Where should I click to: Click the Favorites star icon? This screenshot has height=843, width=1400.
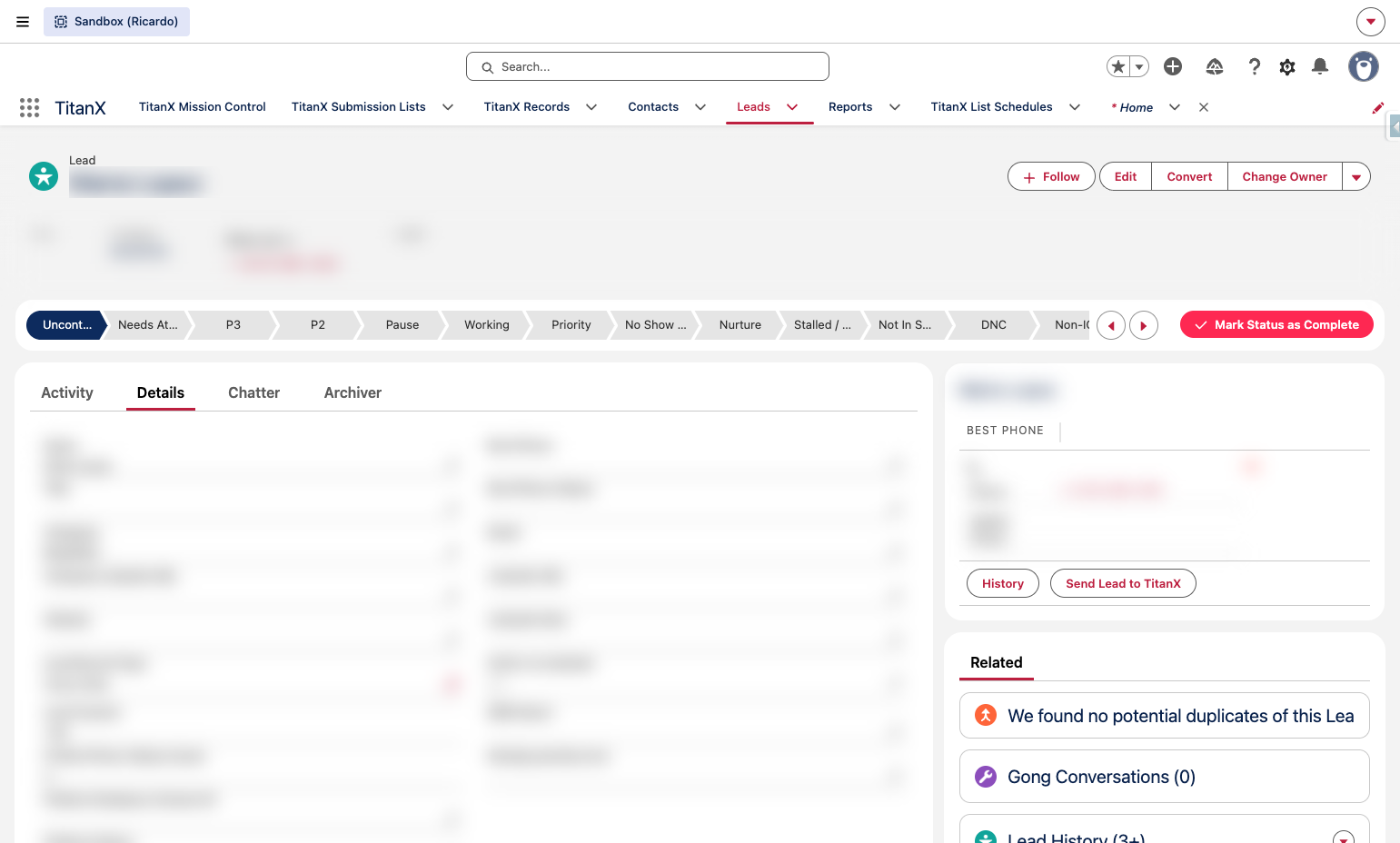pos(1118,66)
